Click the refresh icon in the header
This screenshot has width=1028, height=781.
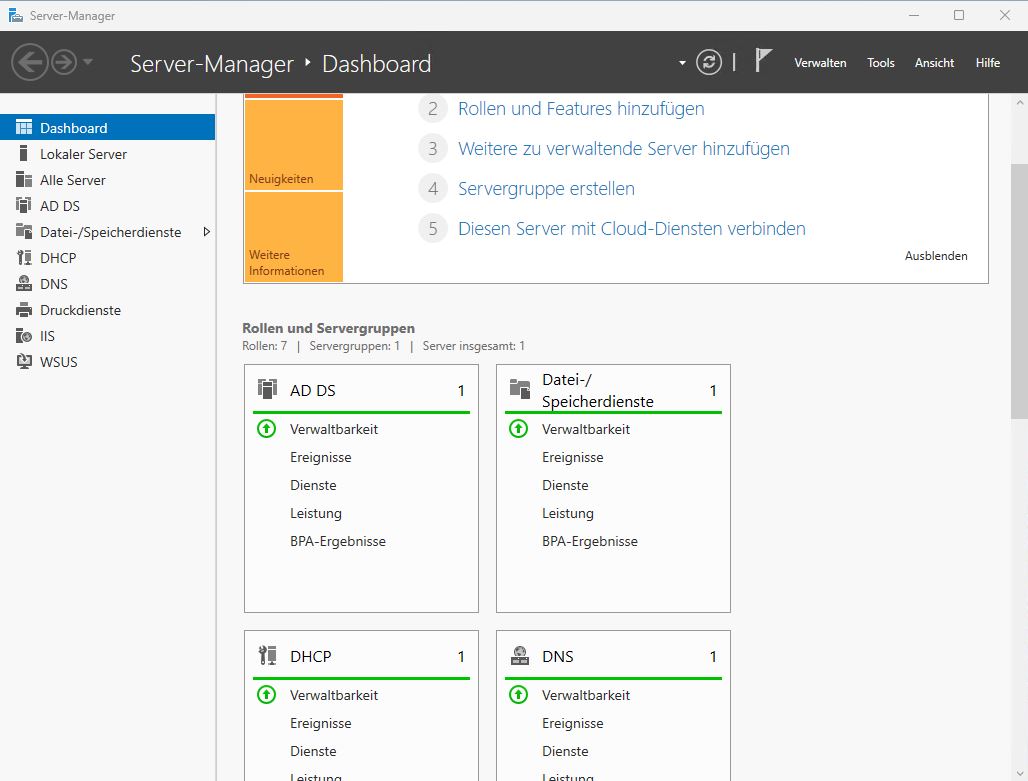[x=709, y=63]
